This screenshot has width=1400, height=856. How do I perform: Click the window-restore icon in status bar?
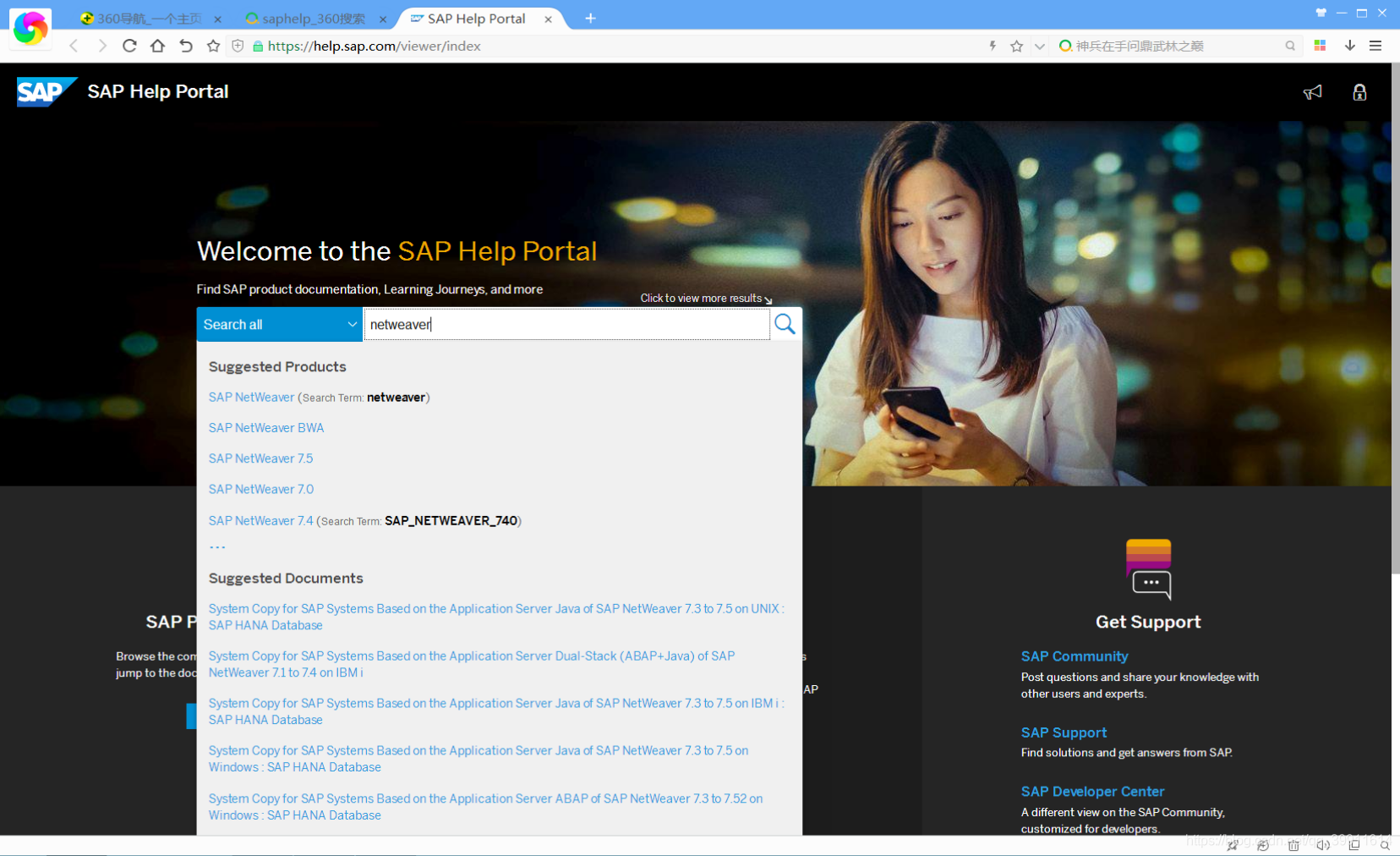1354,845
